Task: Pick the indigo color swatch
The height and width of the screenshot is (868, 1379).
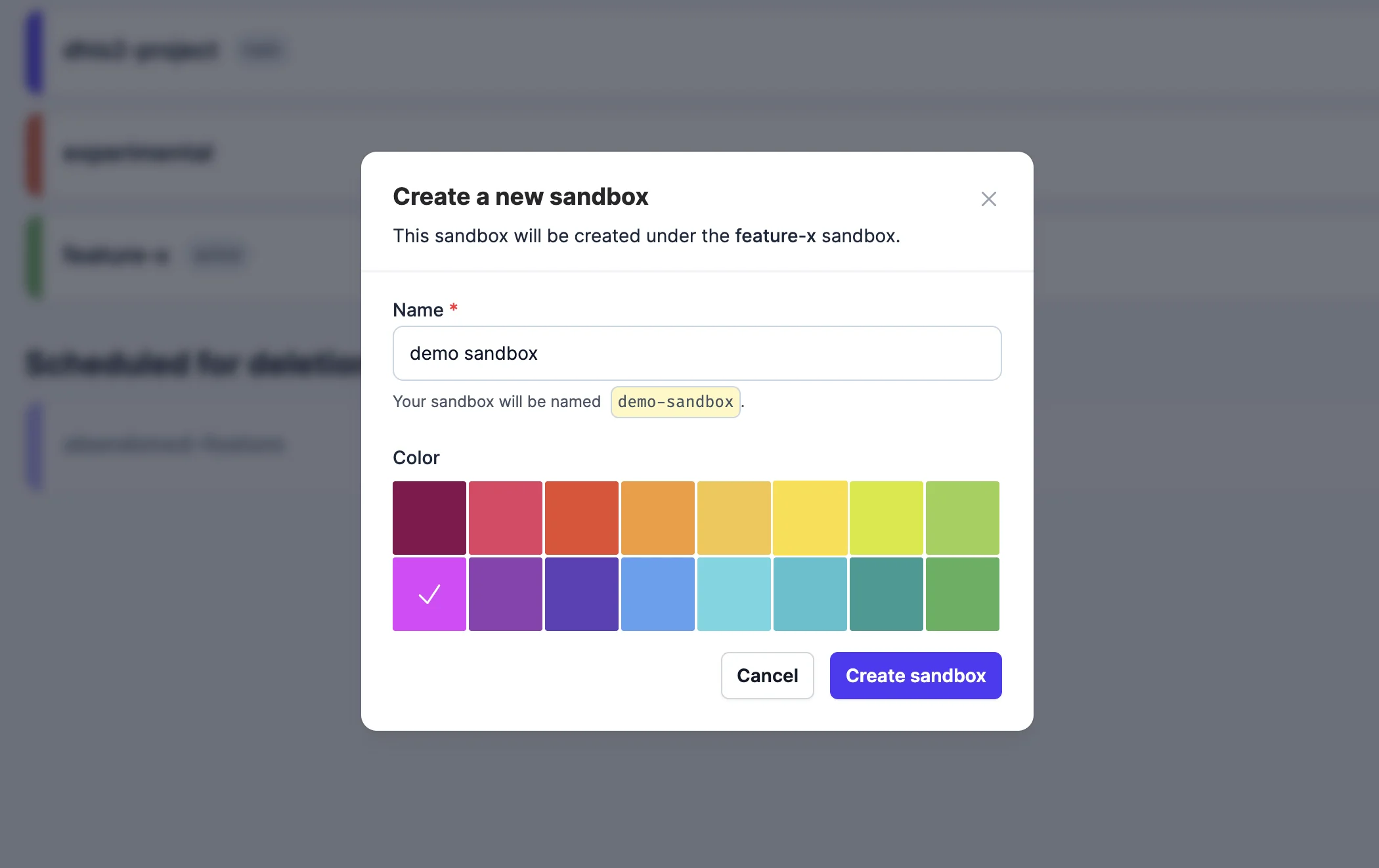Action: coord(582,594)
